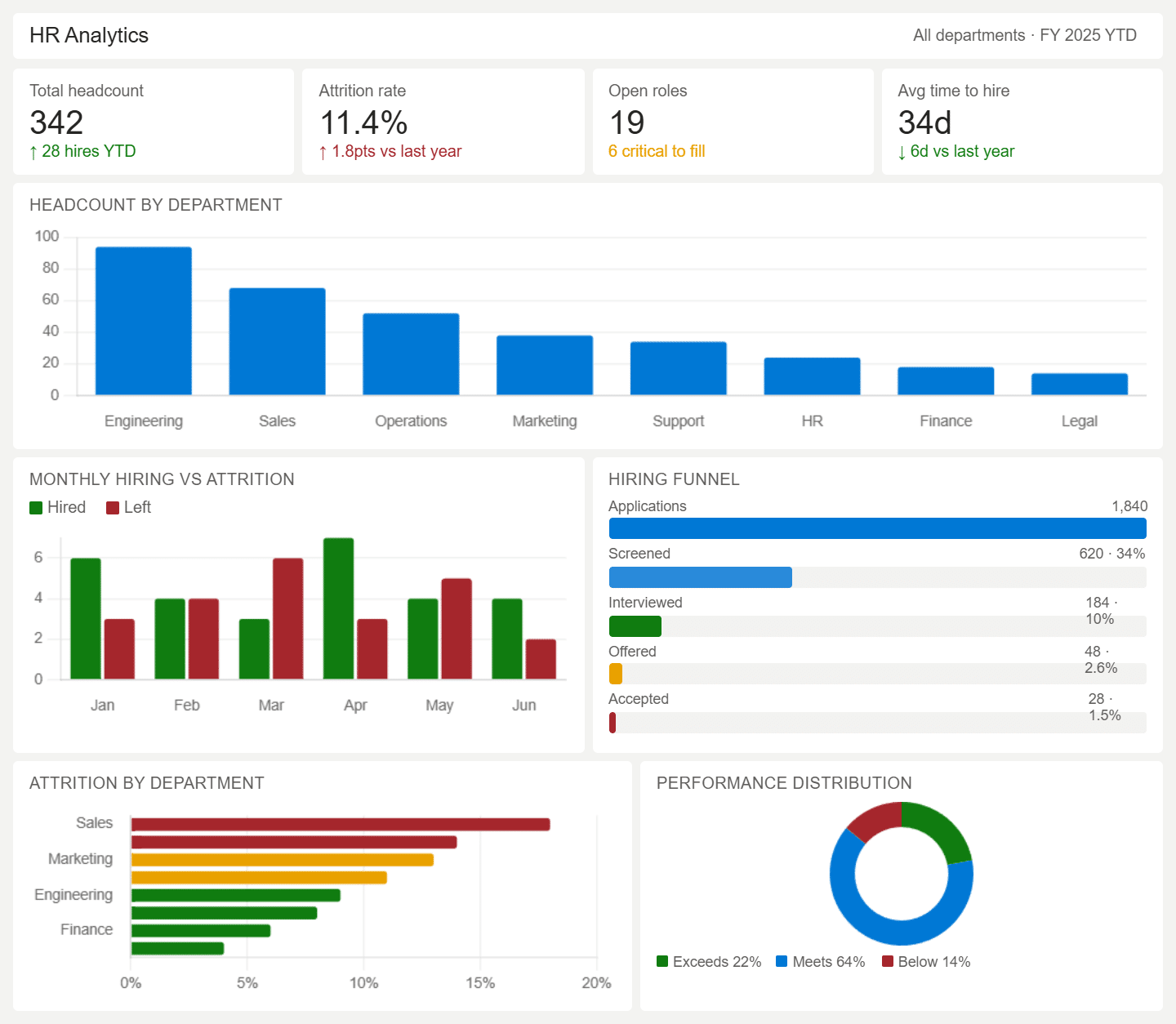The width and height of the screenshot is (1176, 1024).
Task: Click the 28 hires YTD indicator
Action: click(x=82, y=151)
